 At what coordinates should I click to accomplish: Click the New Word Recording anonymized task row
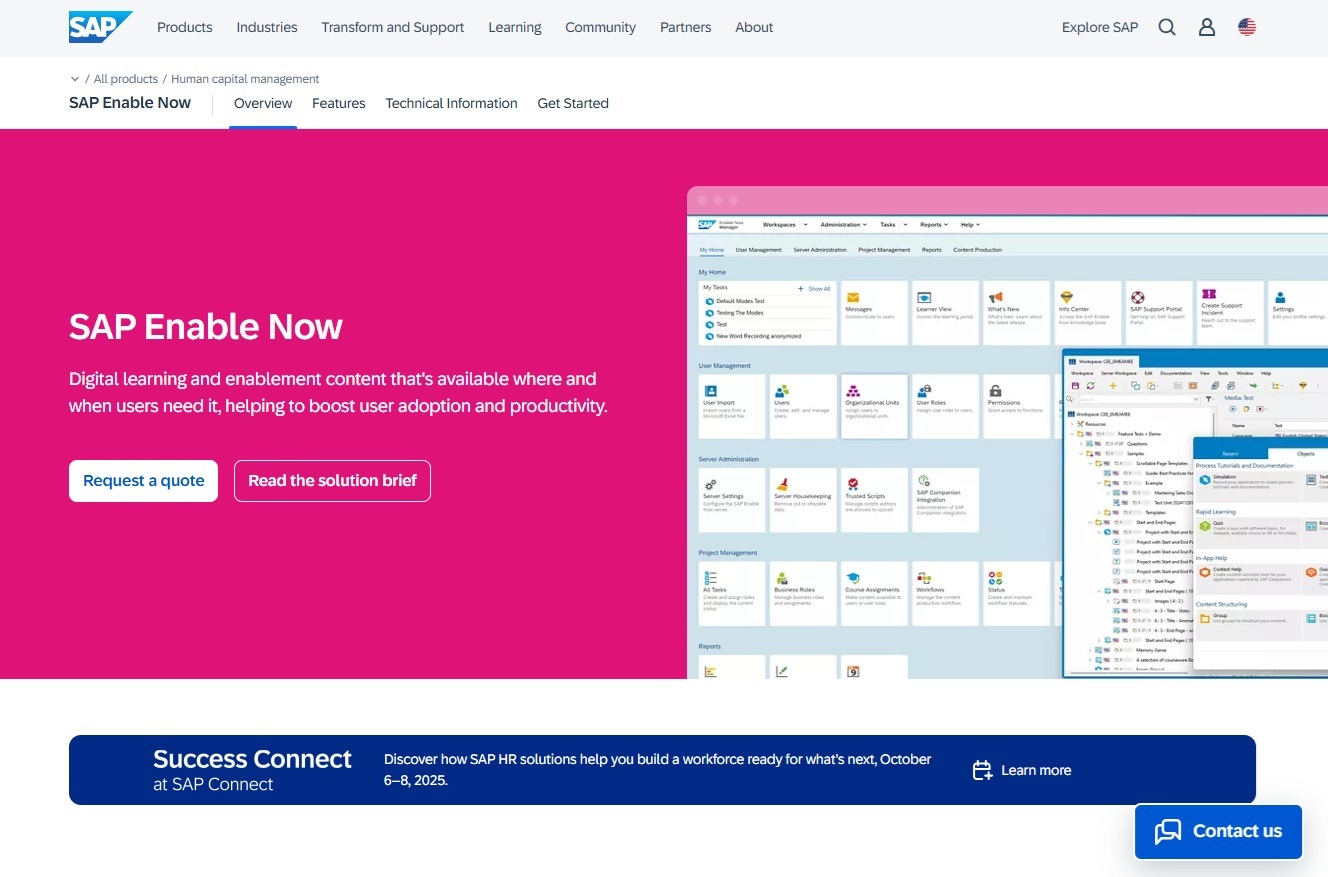(x=758, y=336)
